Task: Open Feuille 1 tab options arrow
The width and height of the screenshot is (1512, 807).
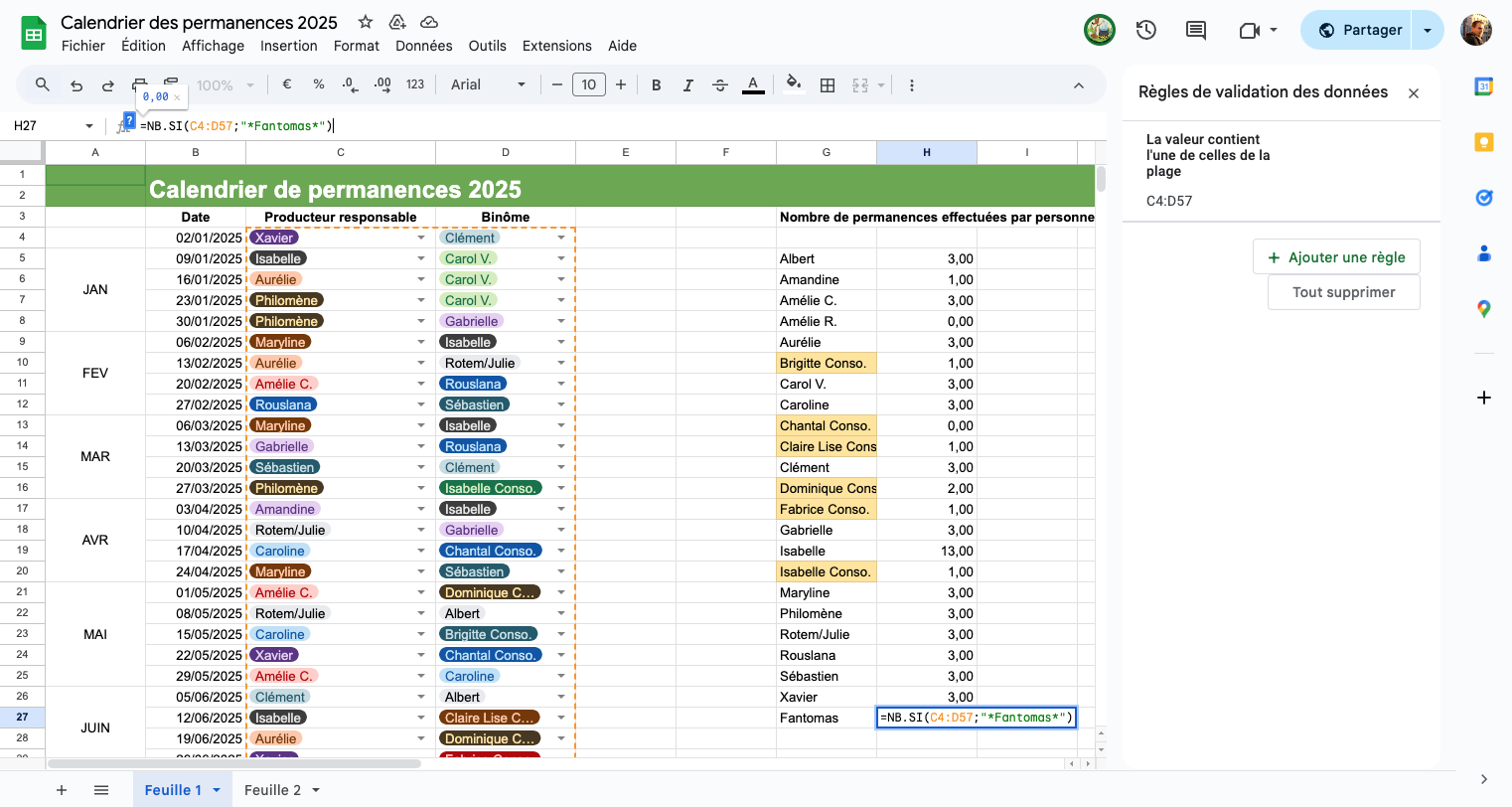Action: click(x=217, y=790)
